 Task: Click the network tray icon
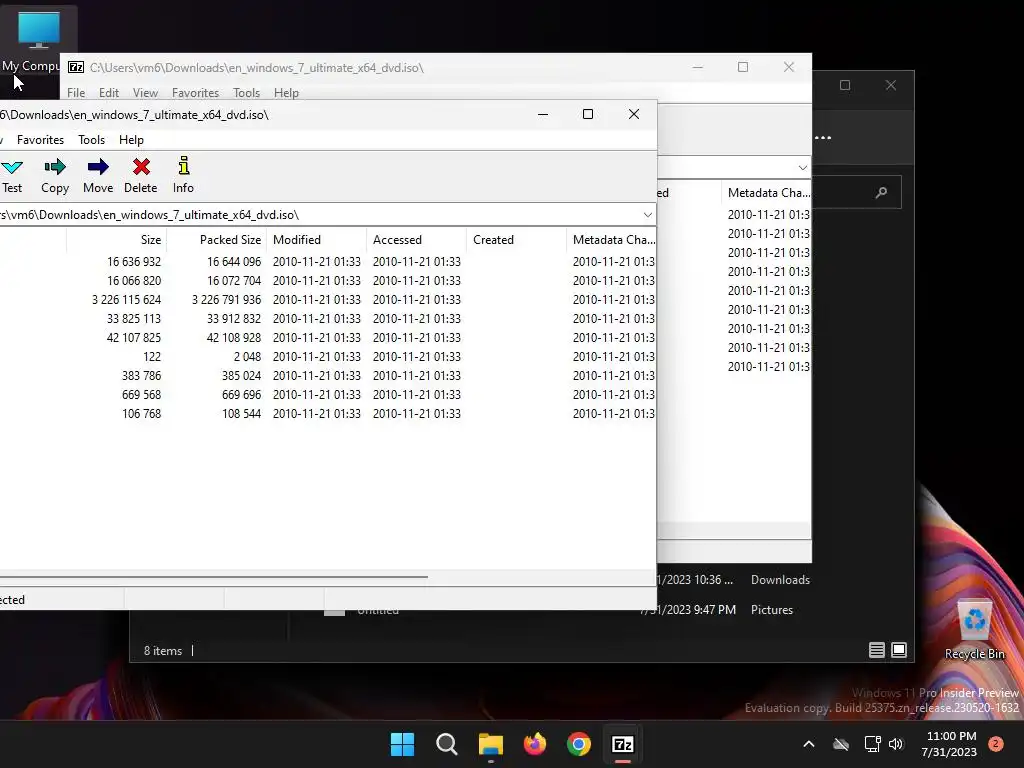872,744
